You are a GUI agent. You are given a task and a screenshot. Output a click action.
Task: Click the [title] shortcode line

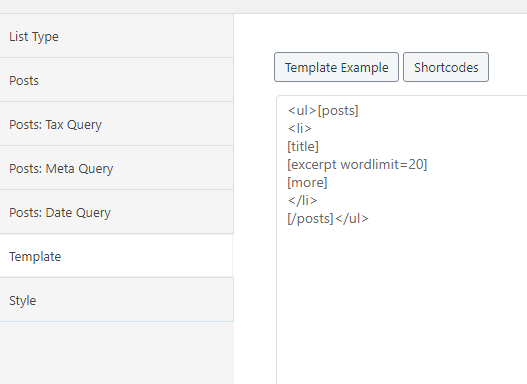tap(303, 146)
